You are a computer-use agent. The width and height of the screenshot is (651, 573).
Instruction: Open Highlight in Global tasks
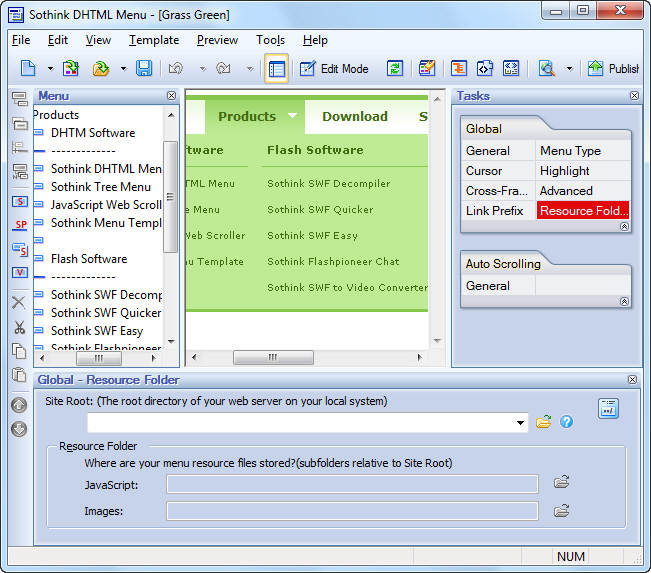point(583,171)
